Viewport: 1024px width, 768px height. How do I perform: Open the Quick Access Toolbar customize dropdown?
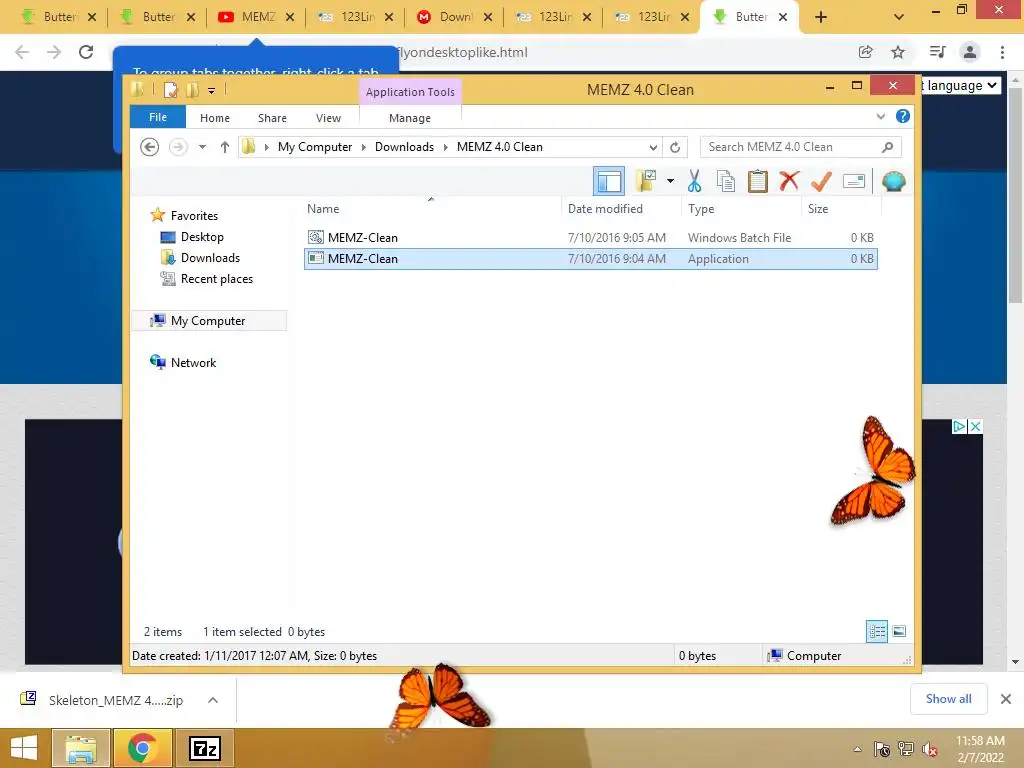tap(212, 91)
